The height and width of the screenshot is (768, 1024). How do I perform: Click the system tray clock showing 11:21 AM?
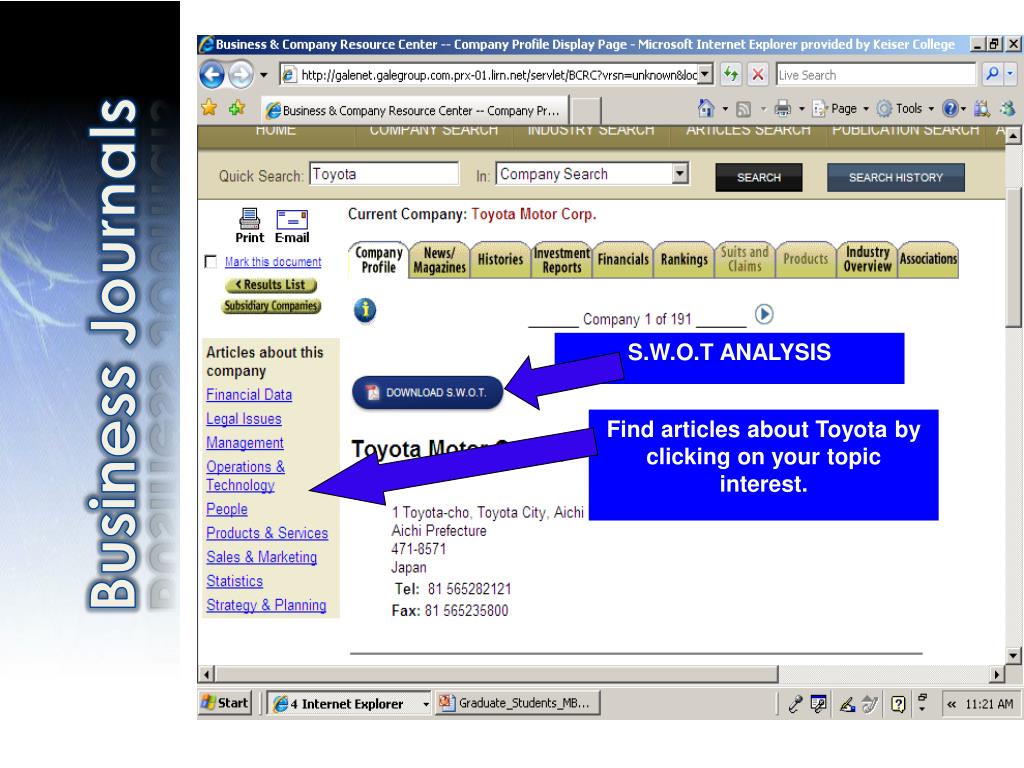click(x=989, y=704)
